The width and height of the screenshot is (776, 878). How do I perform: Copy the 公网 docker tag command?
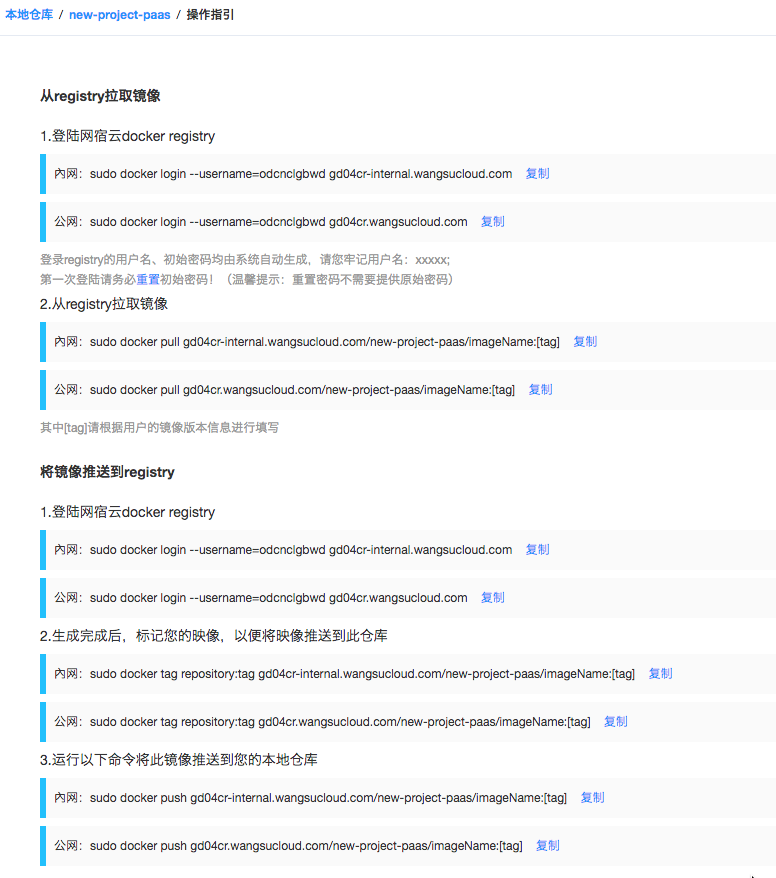click(615, 722)
